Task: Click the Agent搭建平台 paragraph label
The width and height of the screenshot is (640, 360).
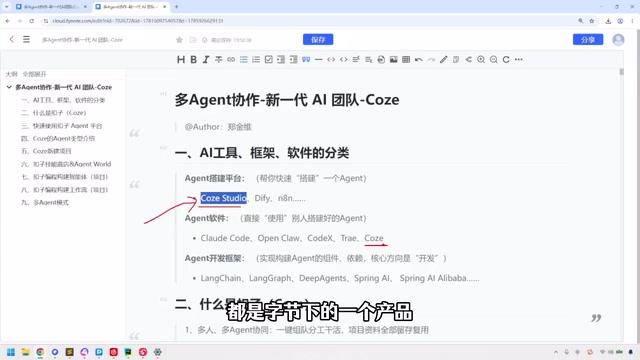Action: click(215, 178)
